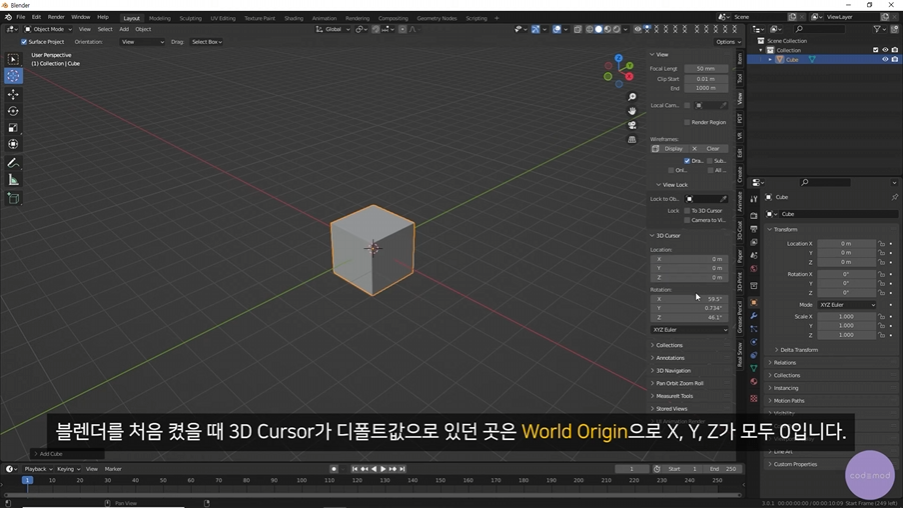Hide Collection with its eye icon
This screenshot has width=903, height=508.
(x=885, y=50)
